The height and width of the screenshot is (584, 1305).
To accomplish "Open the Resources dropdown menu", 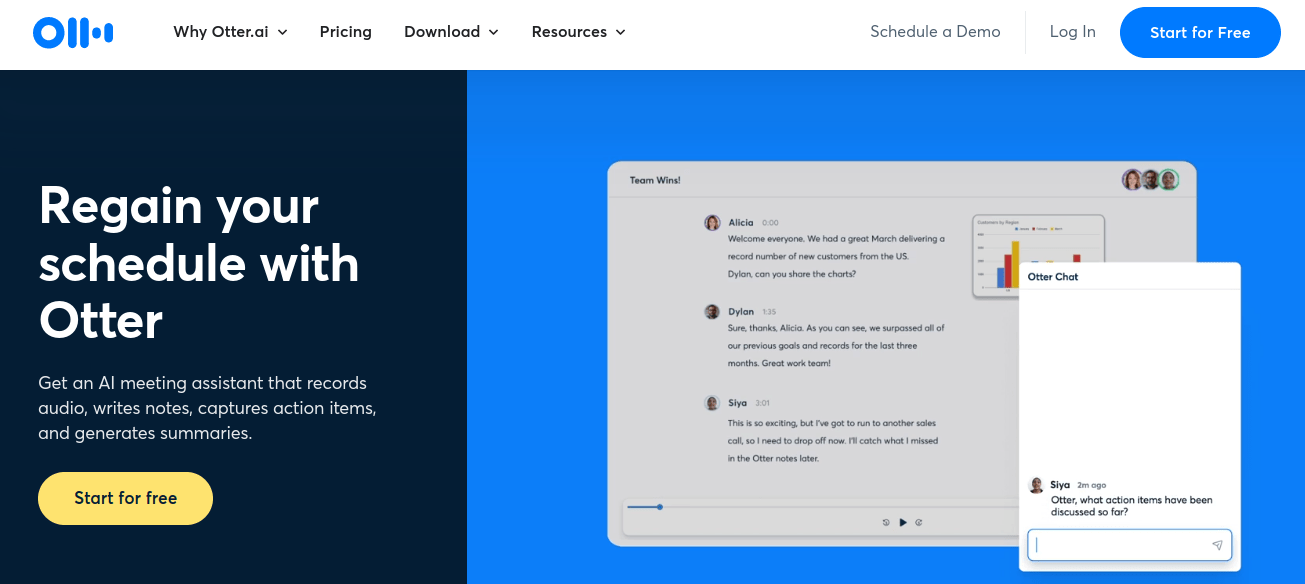I will click(x=578, y=32).
